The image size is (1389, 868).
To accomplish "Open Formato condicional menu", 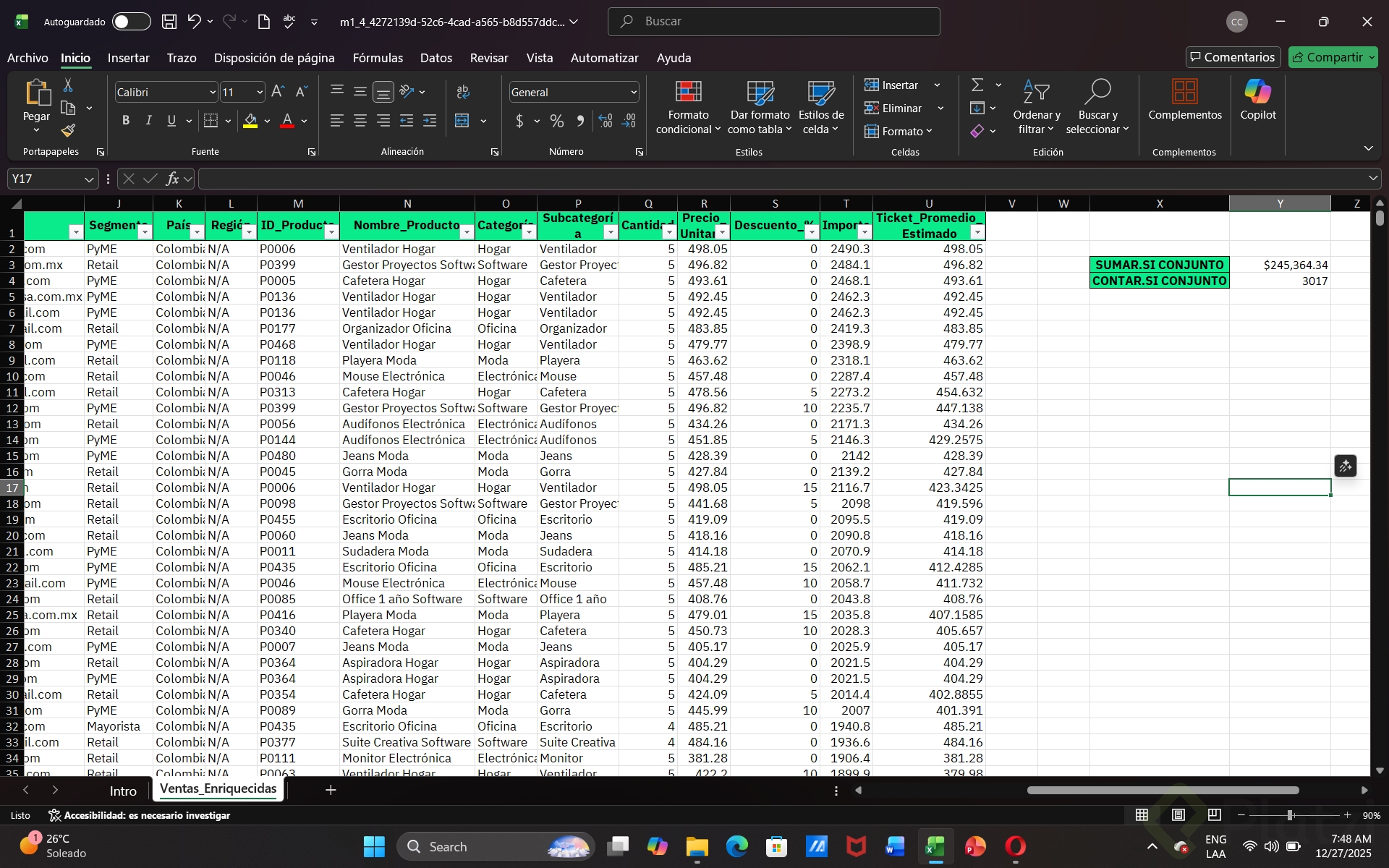I will 688,107.
